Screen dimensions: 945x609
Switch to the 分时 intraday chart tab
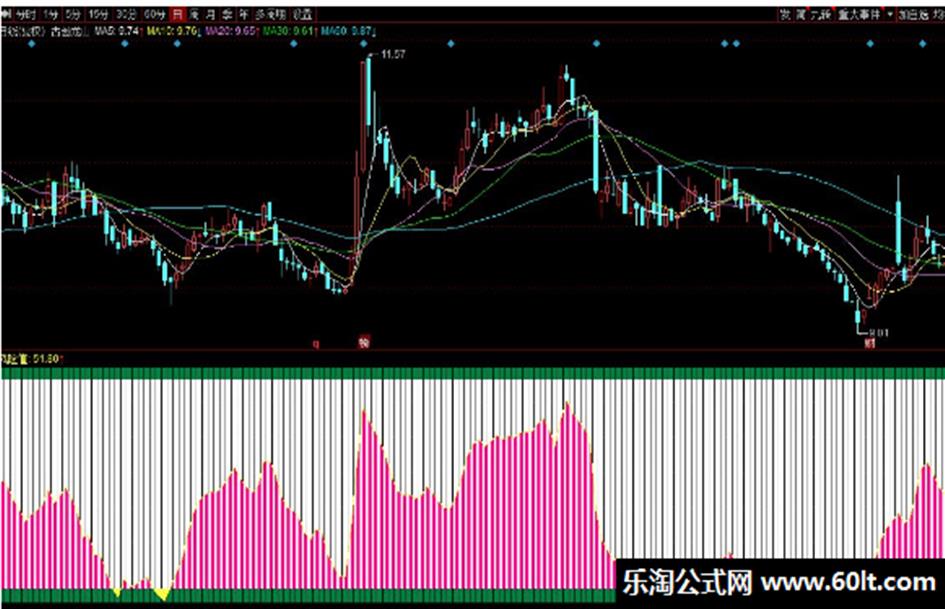[x=25, y=14]
